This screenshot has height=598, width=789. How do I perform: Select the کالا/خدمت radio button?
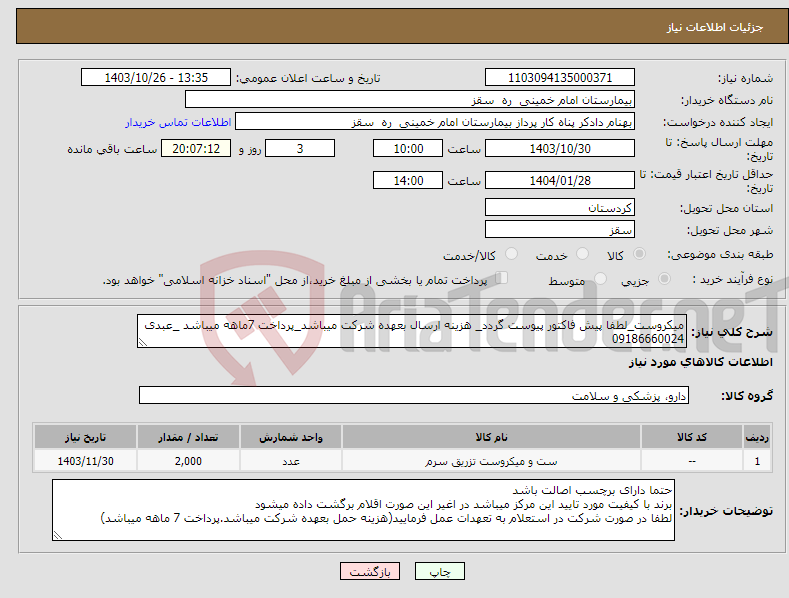(x=511, y=254)
